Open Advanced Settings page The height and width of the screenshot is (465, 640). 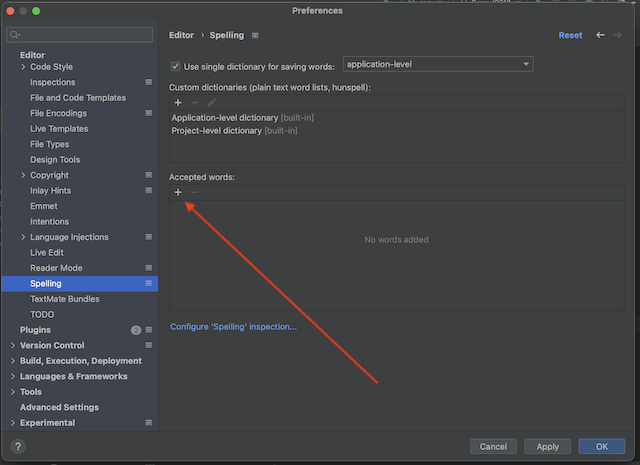(x=59, y=407)
